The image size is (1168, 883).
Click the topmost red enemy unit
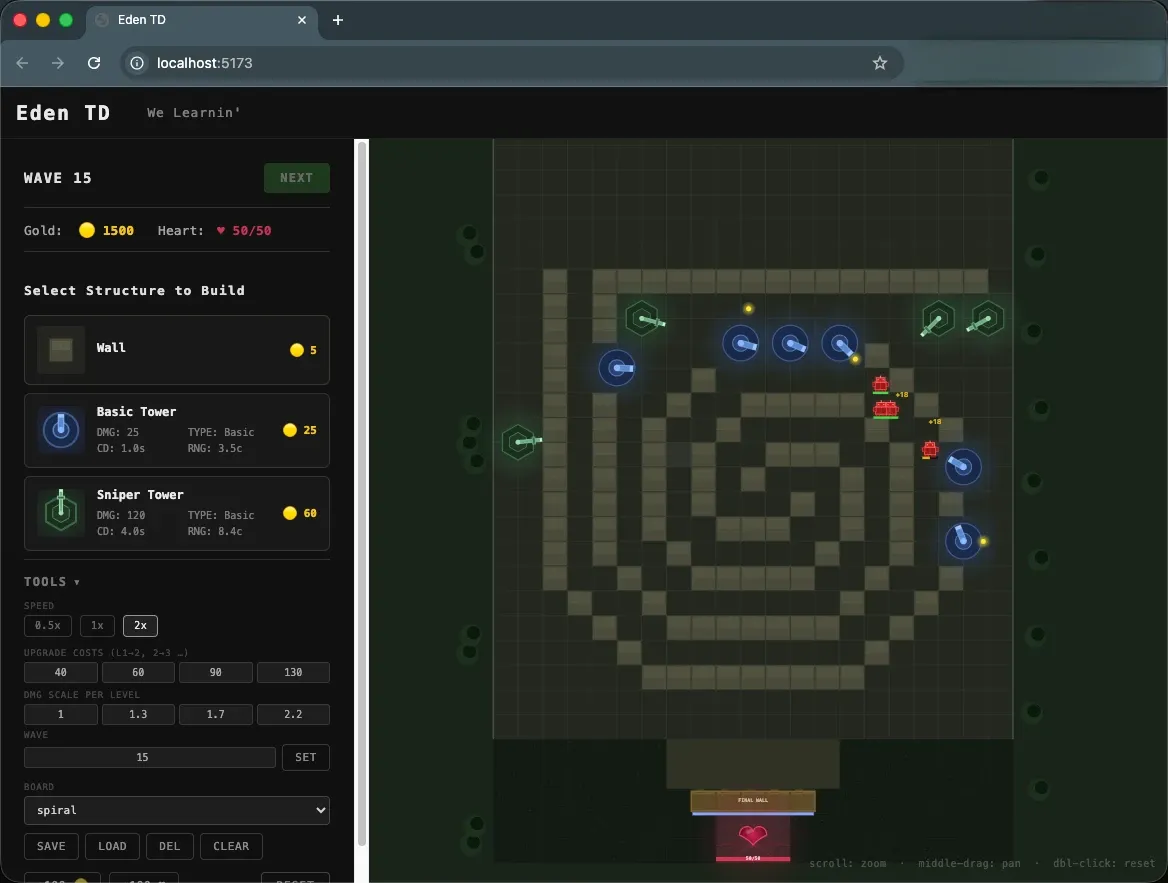pyautogui.click(x=880, y=384)
